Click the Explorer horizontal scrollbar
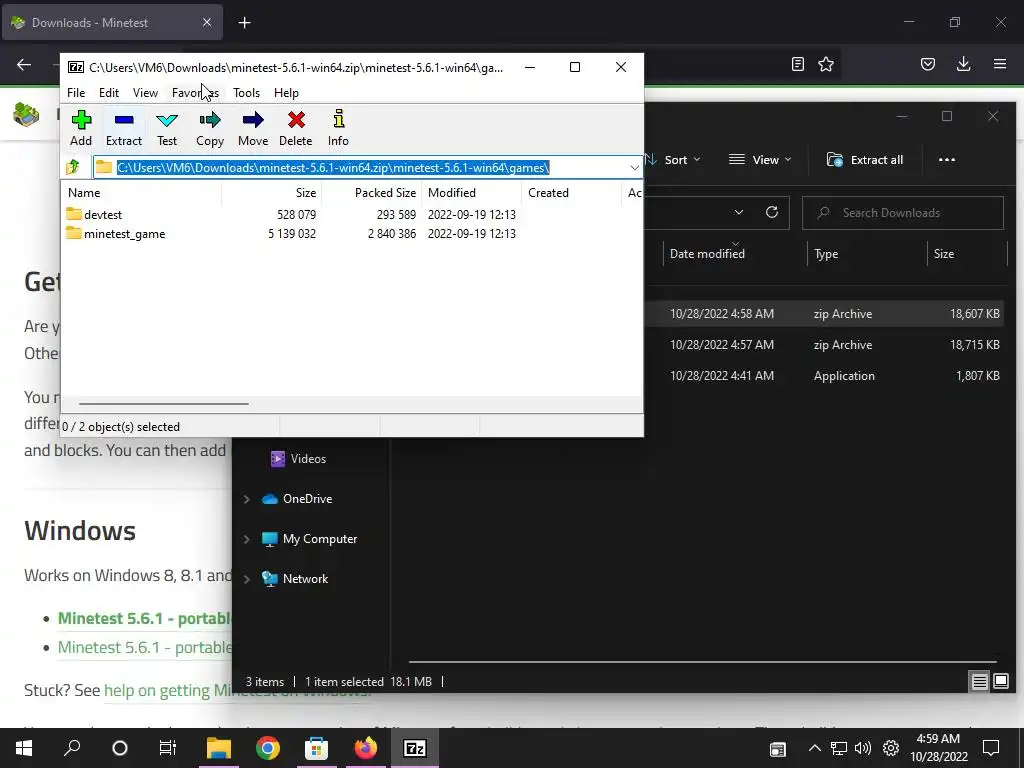Viewport: 1024px width, 768px height. pyautogui.click(x=702, y=662)
